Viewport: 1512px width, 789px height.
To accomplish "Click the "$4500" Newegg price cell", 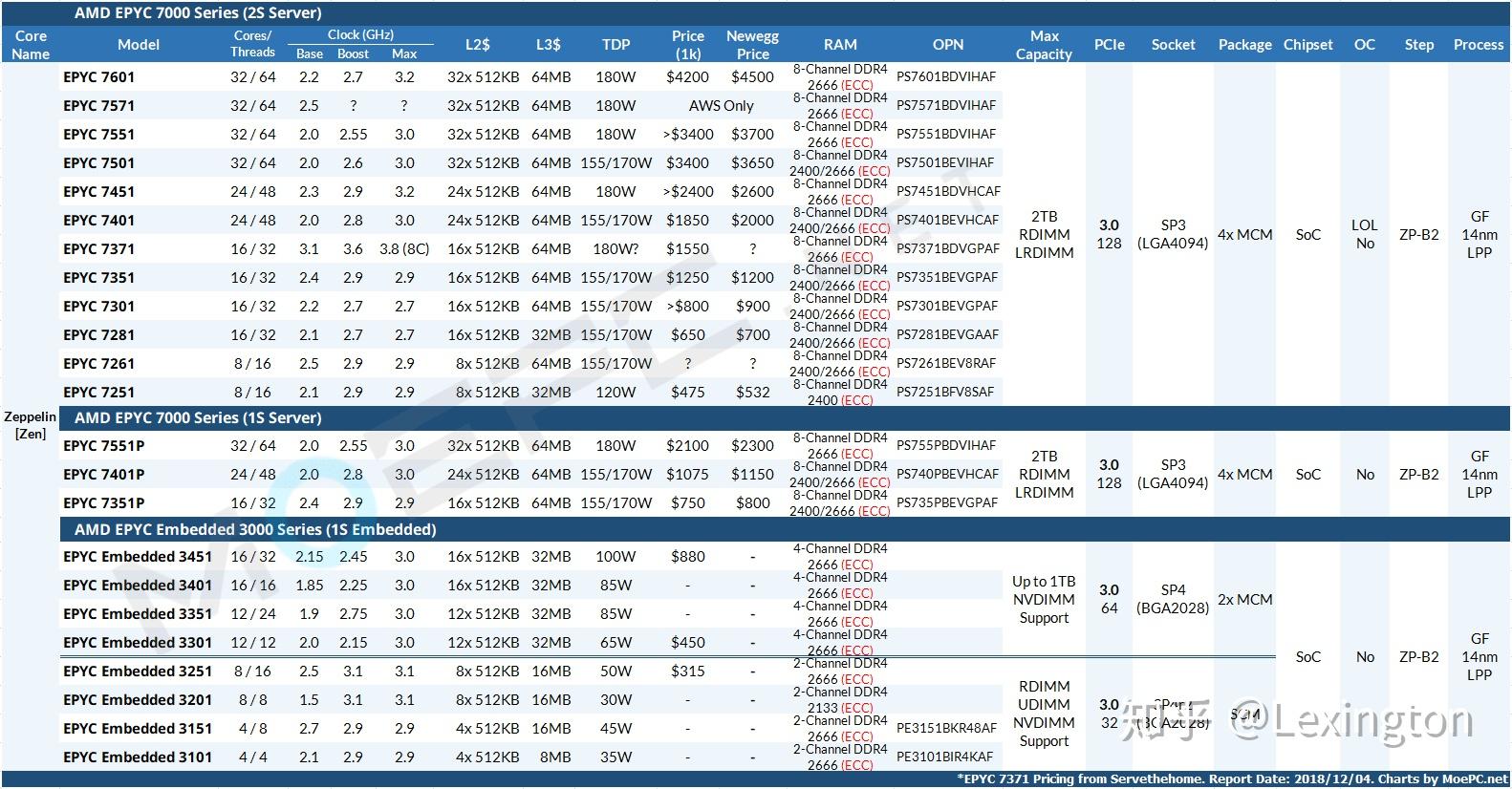I will pyautogui.click(x=753, y=77).
